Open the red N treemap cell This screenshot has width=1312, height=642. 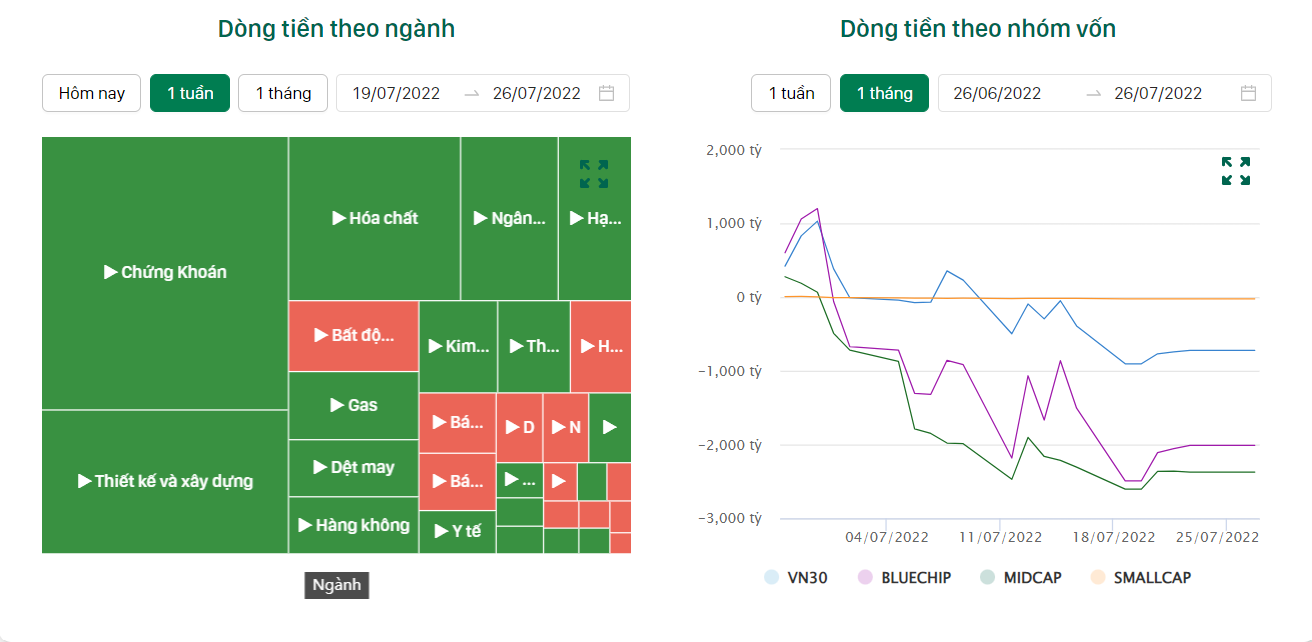(566, 427)
